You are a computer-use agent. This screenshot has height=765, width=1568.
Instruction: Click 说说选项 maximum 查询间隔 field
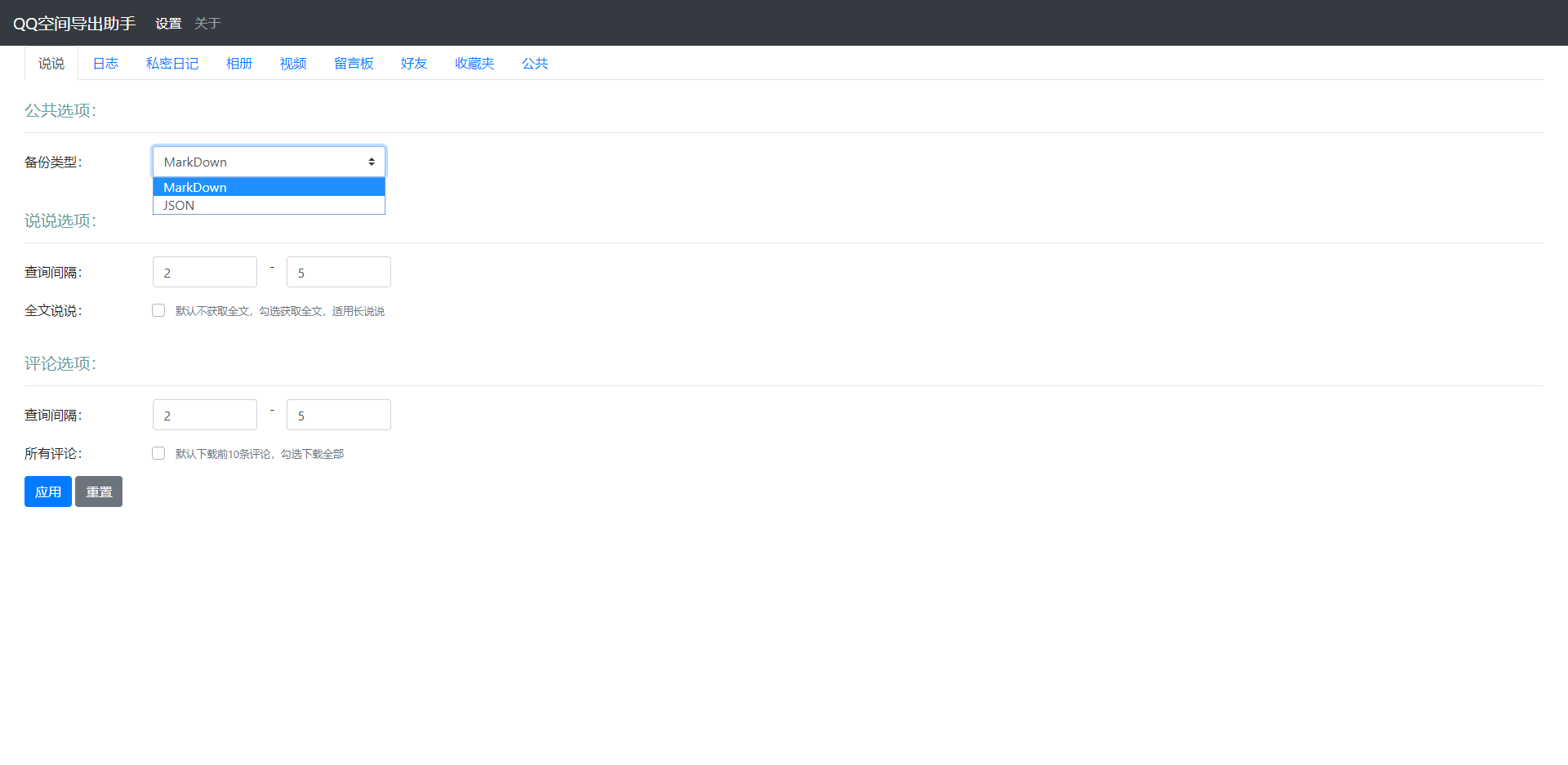[x=339, y=272]
